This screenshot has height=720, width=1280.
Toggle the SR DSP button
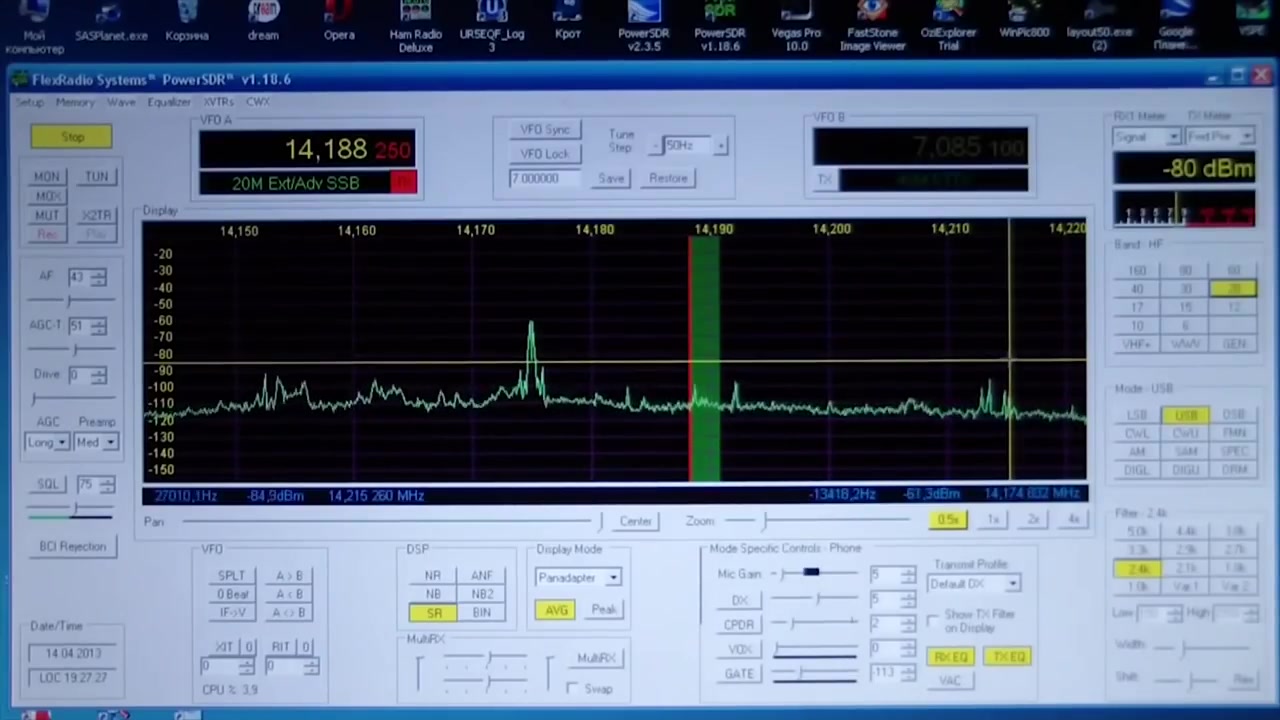click(433, 613)
